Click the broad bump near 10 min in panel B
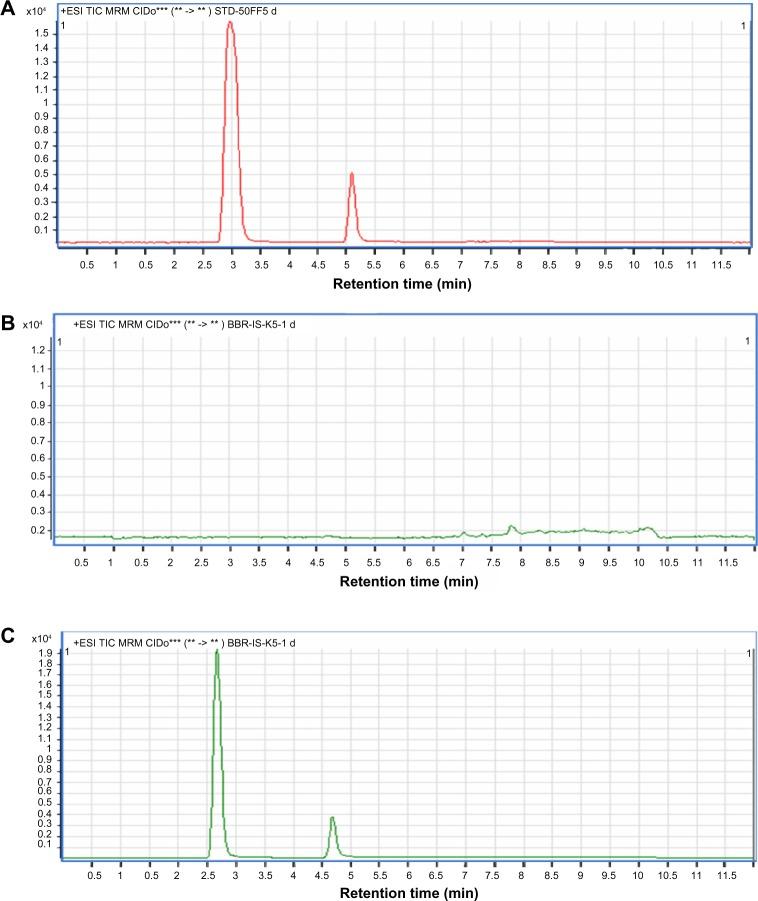Screen dimensions: 758x901 click(648, 532)
